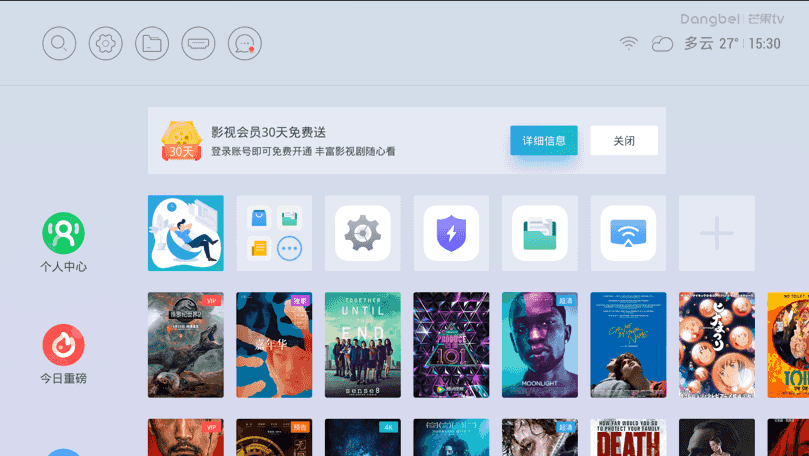Launch the gray gear settings app tile

pos(363,233)
